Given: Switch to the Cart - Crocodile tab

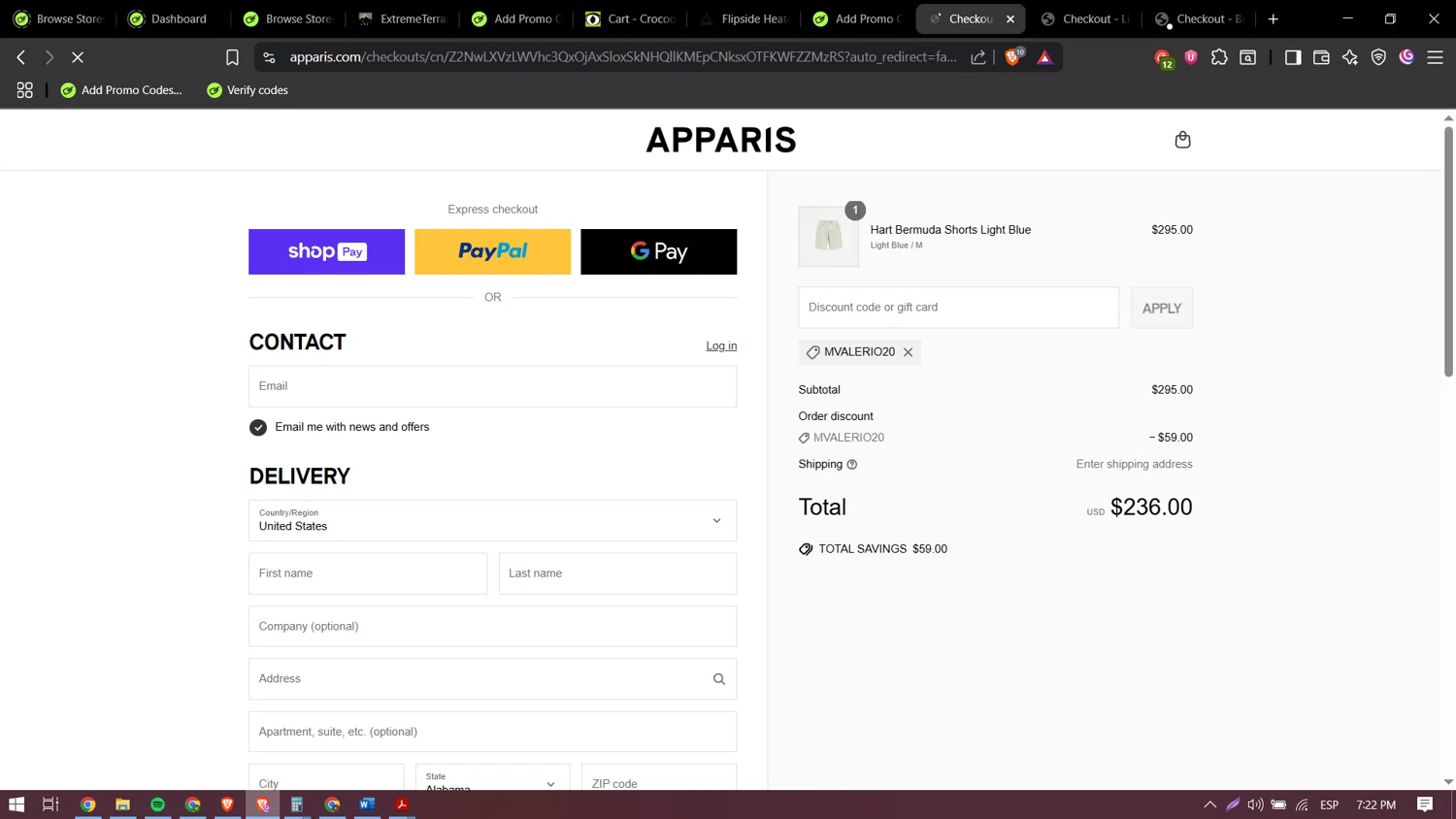Looking at the screenshot, I should click(x=631, y=18).
